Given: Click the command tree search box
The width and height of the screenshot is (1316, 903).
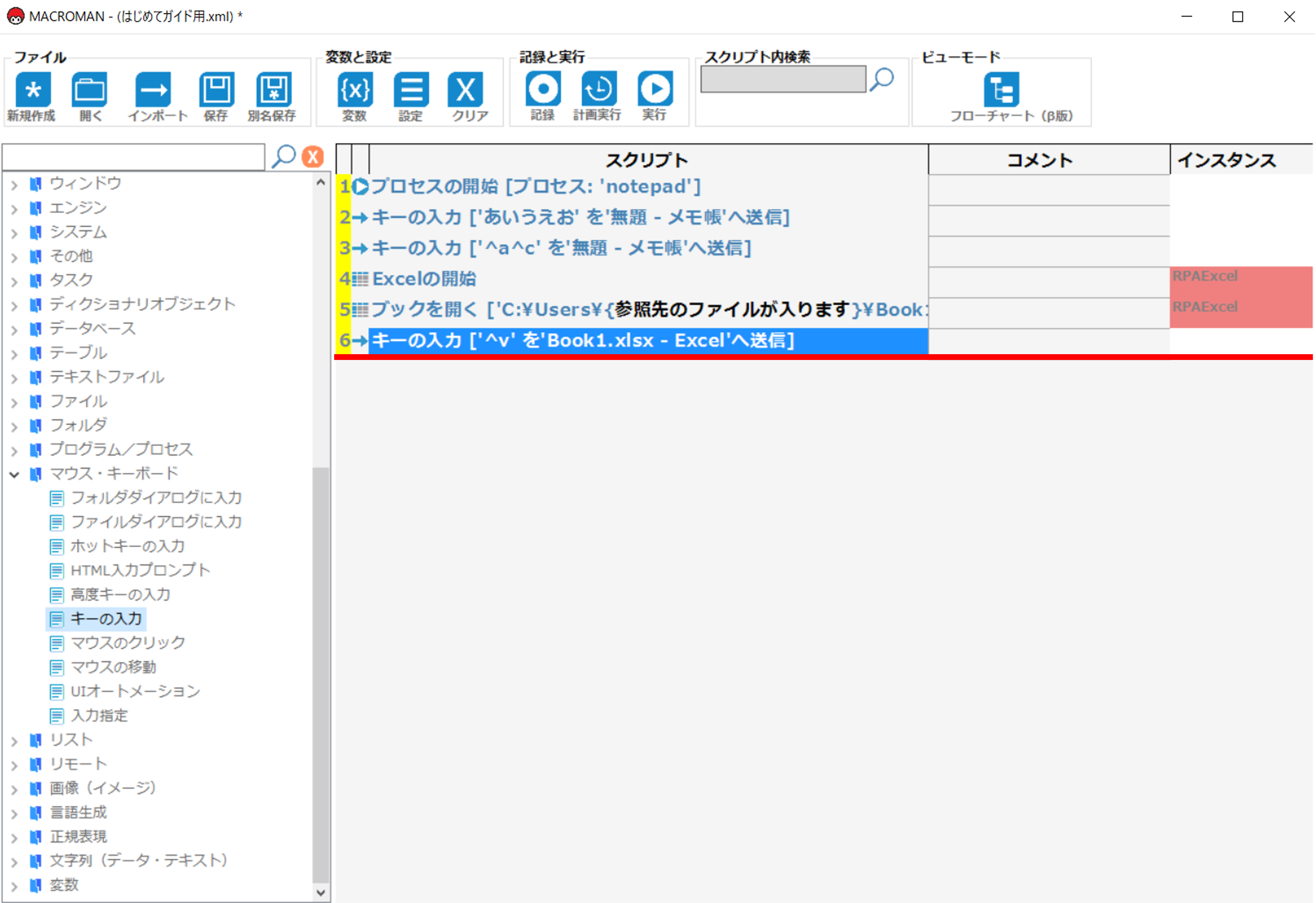Looking at the screenshot, I should (134, 157).
